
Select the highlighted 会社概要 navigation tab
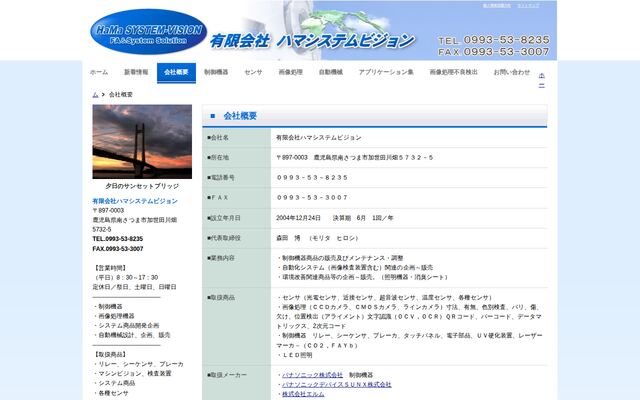tap(176, 72)
